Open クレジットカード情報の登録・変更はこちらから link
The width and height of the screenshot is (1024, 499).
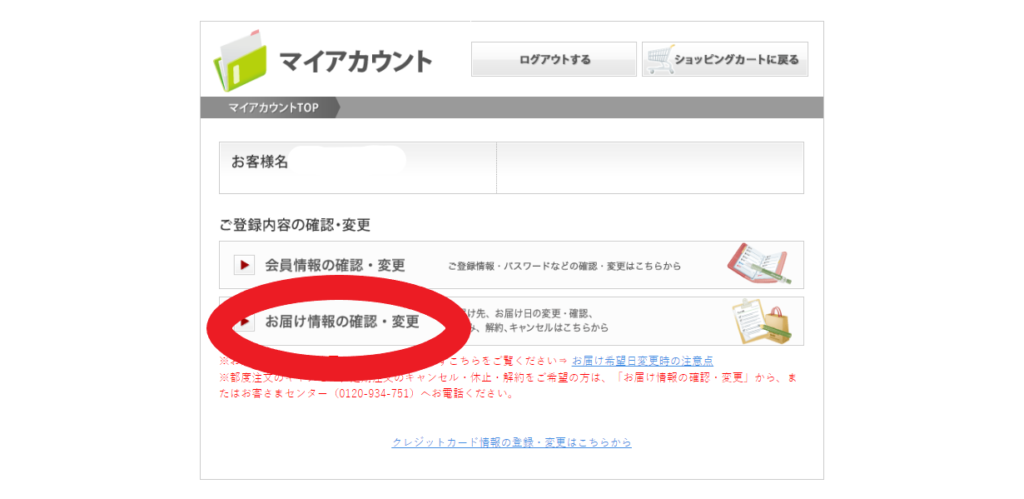[x=511, y=443]
